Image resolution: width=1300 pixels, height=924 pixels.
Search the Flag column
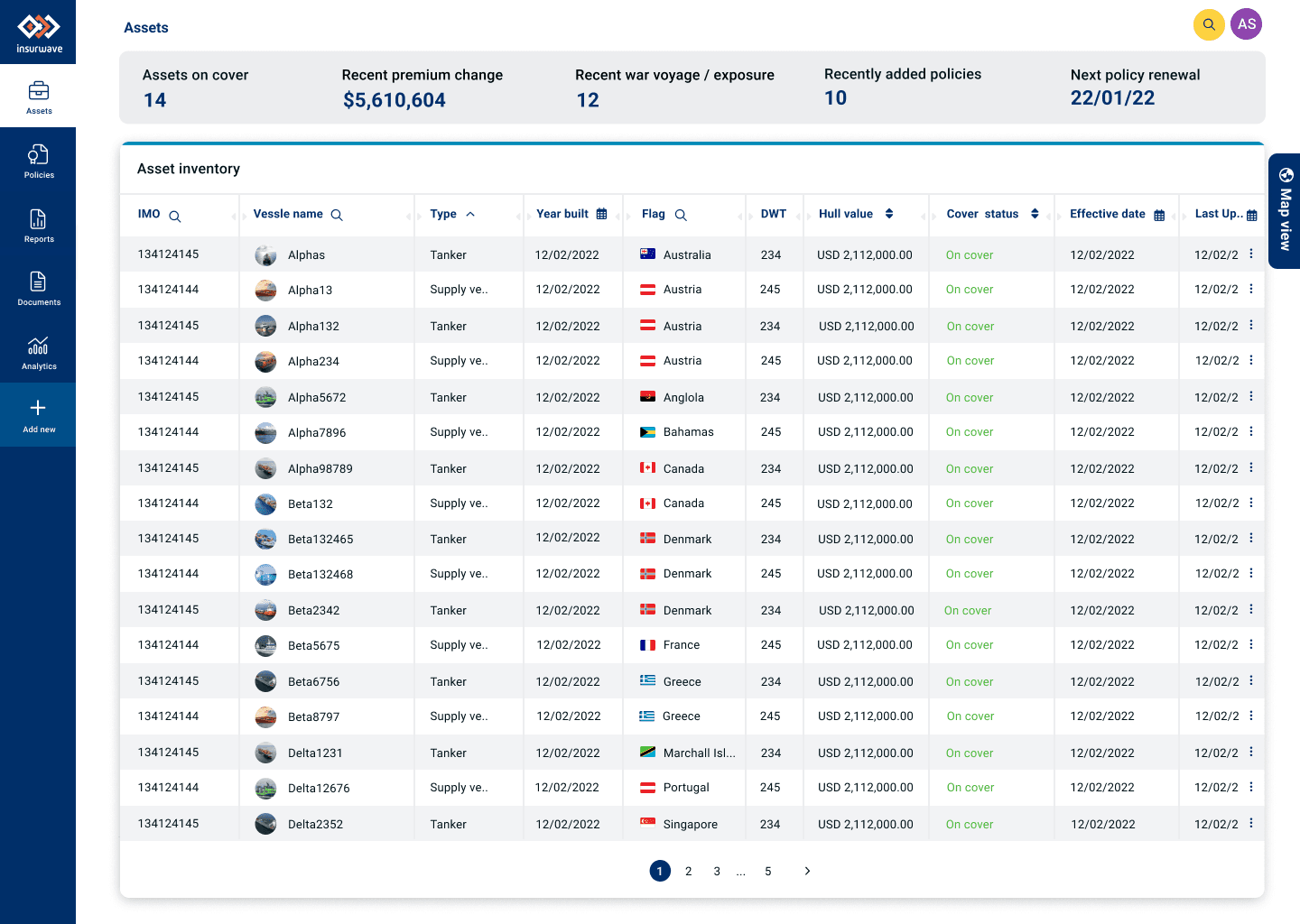(681, 215)
